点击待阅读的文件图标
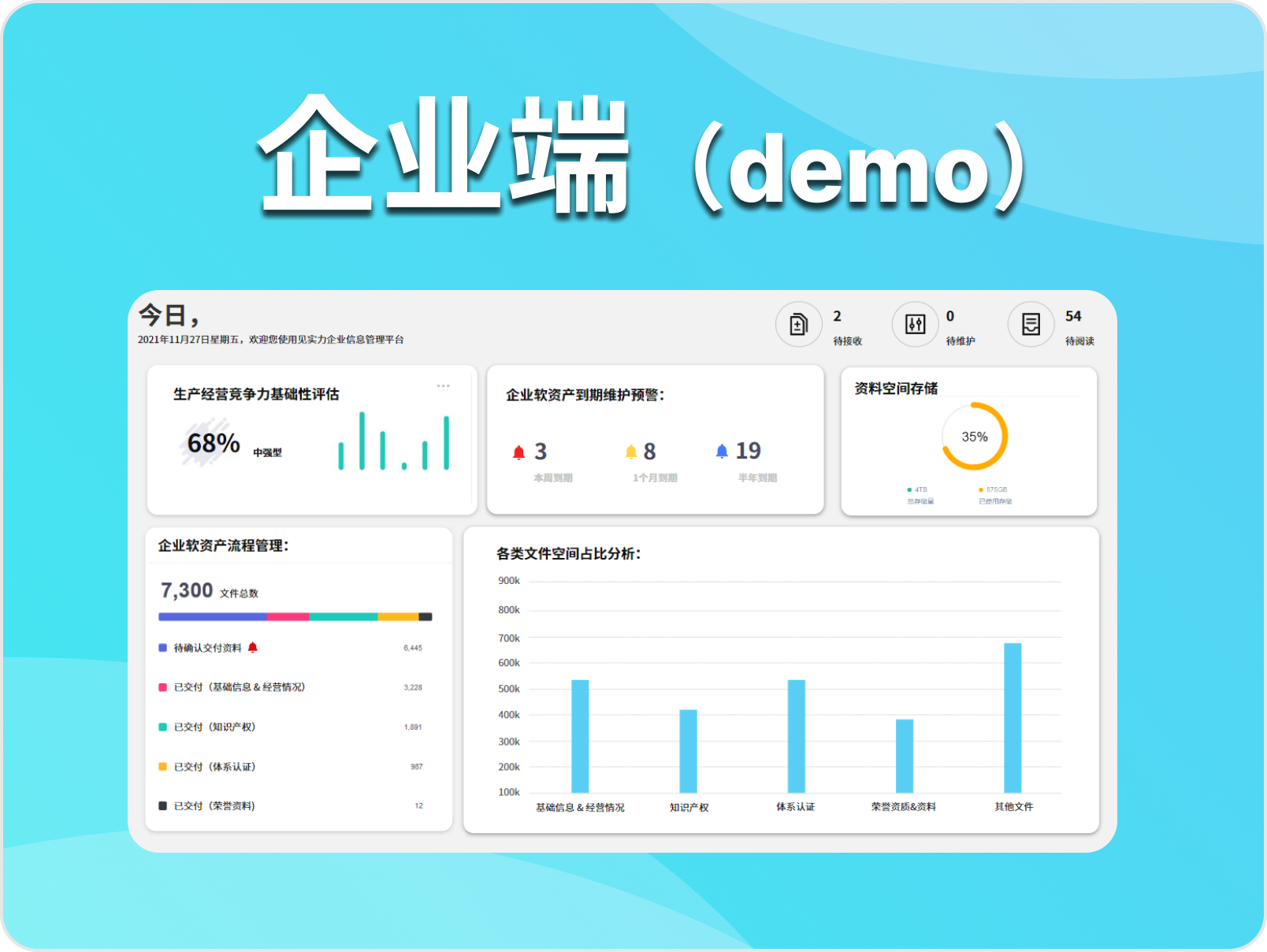Viewport: 1267px width, 952px height. 1031,325
